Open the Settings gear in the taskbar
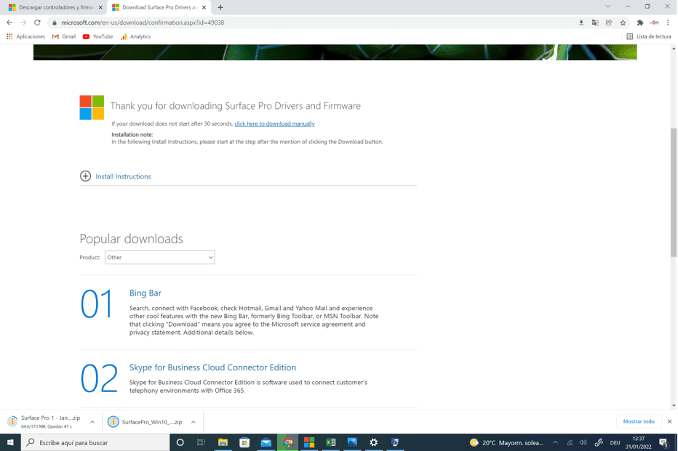 [x=374, y=442]
